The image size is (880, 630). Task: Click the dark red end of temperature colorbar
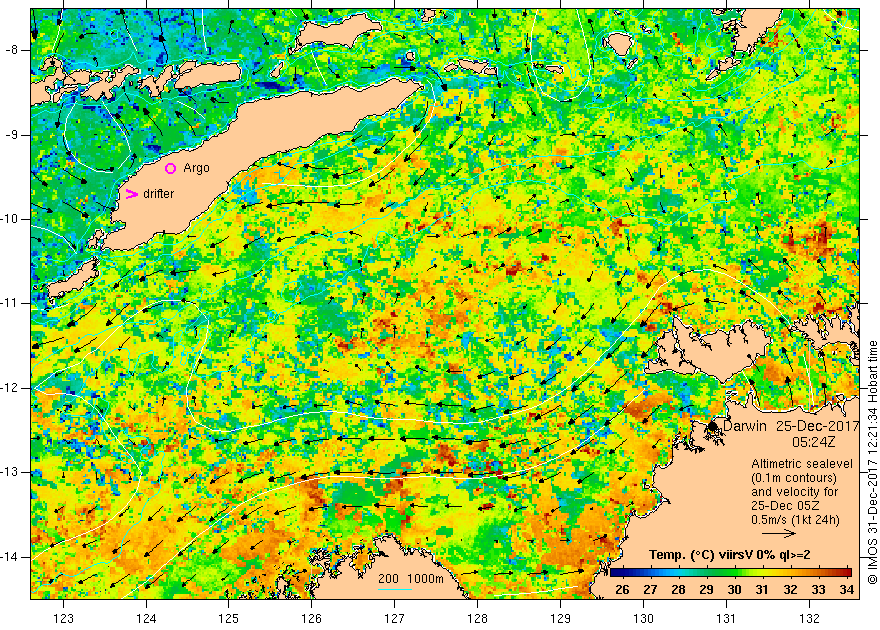[846, 573]
